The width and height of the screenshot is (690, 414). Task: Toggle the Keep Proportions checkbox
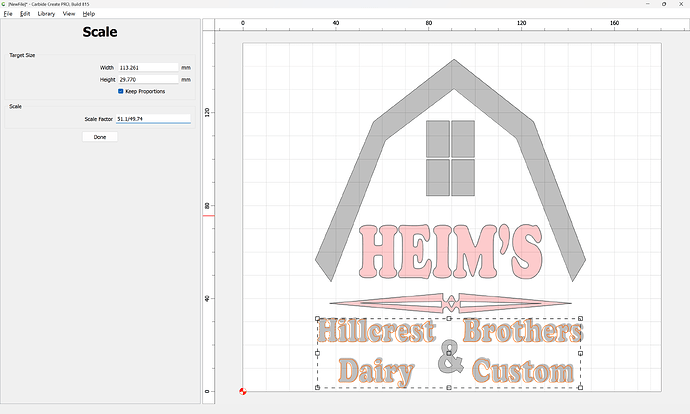pos(121,91)
